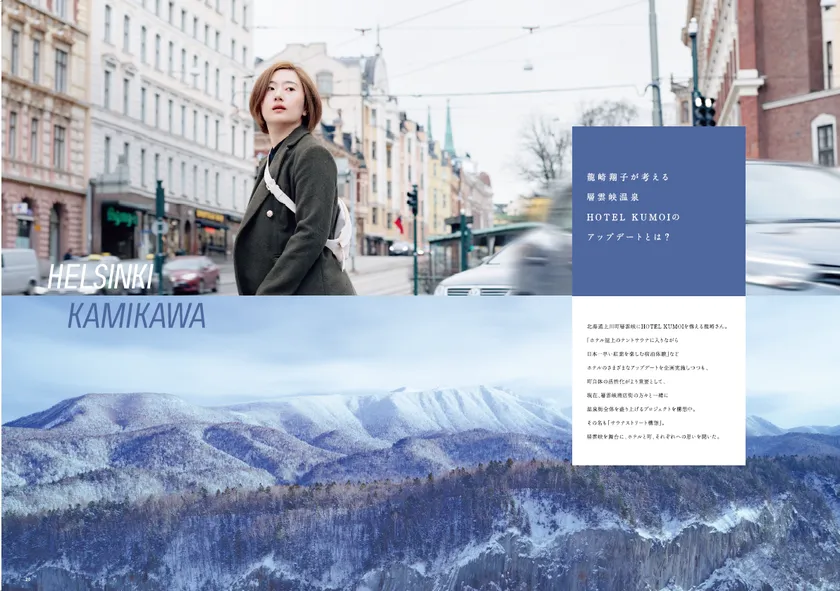Click the line starting '町自体の活性化'
This screenshot has height=591, width=840.
pos(626,381)
